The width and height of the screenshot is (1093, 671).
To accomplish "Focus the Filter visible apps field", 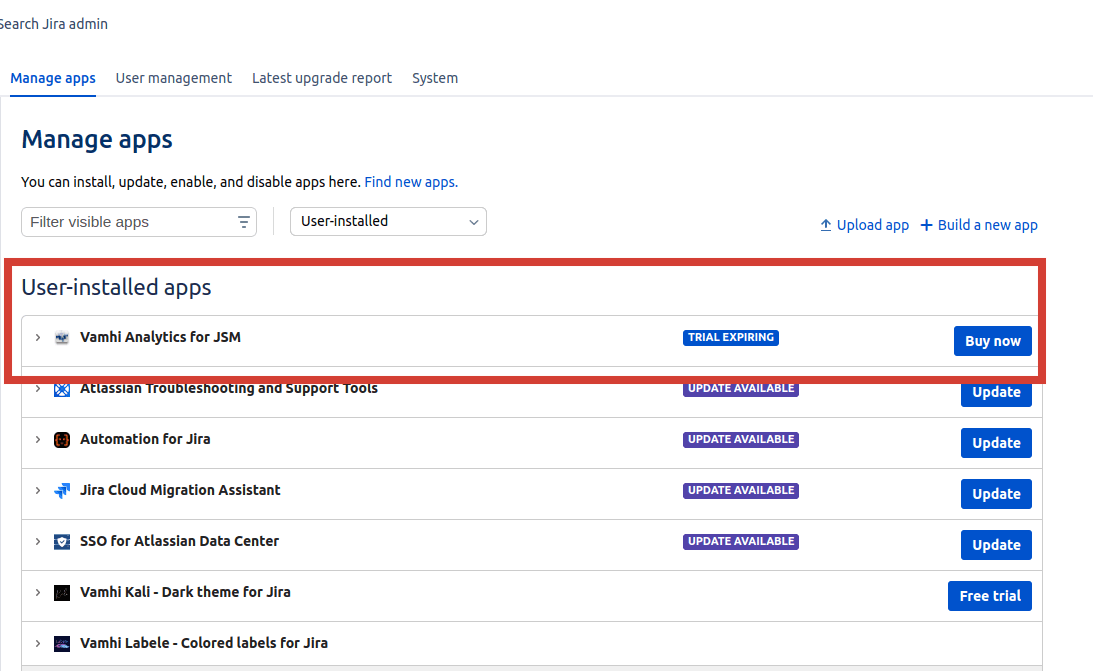I will [128, 222].
